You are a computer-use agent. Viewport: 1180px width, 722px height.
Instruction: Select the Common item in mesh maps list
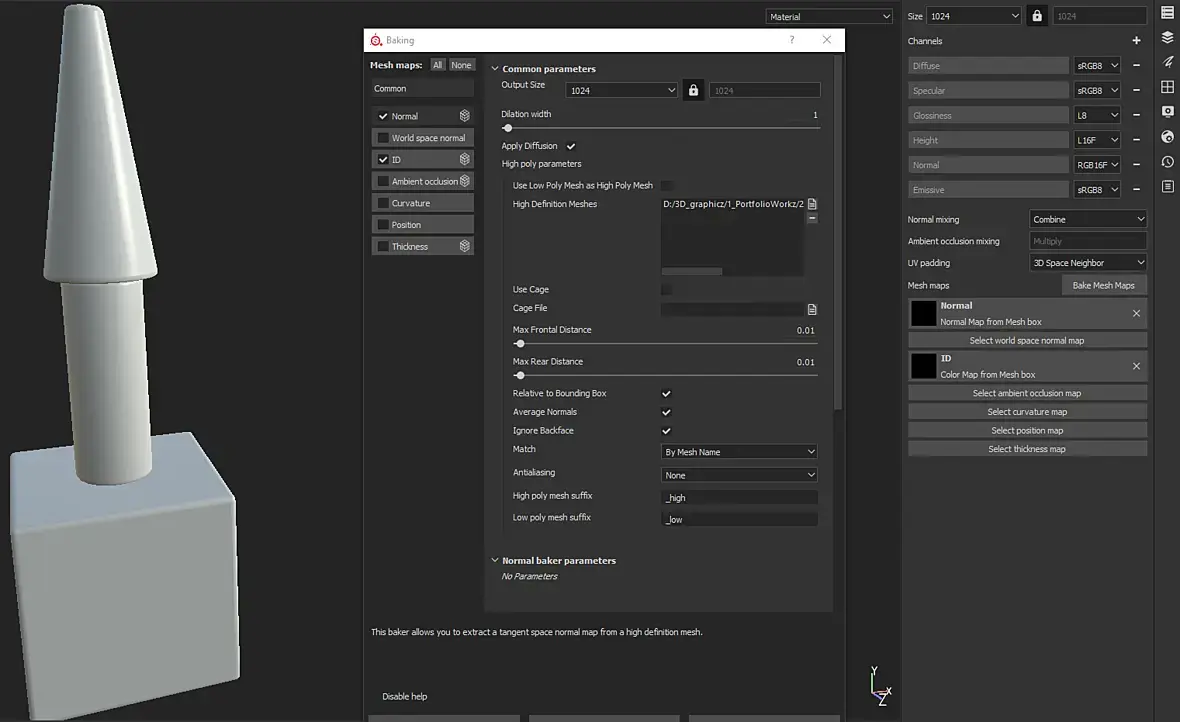tap(422, 88)
